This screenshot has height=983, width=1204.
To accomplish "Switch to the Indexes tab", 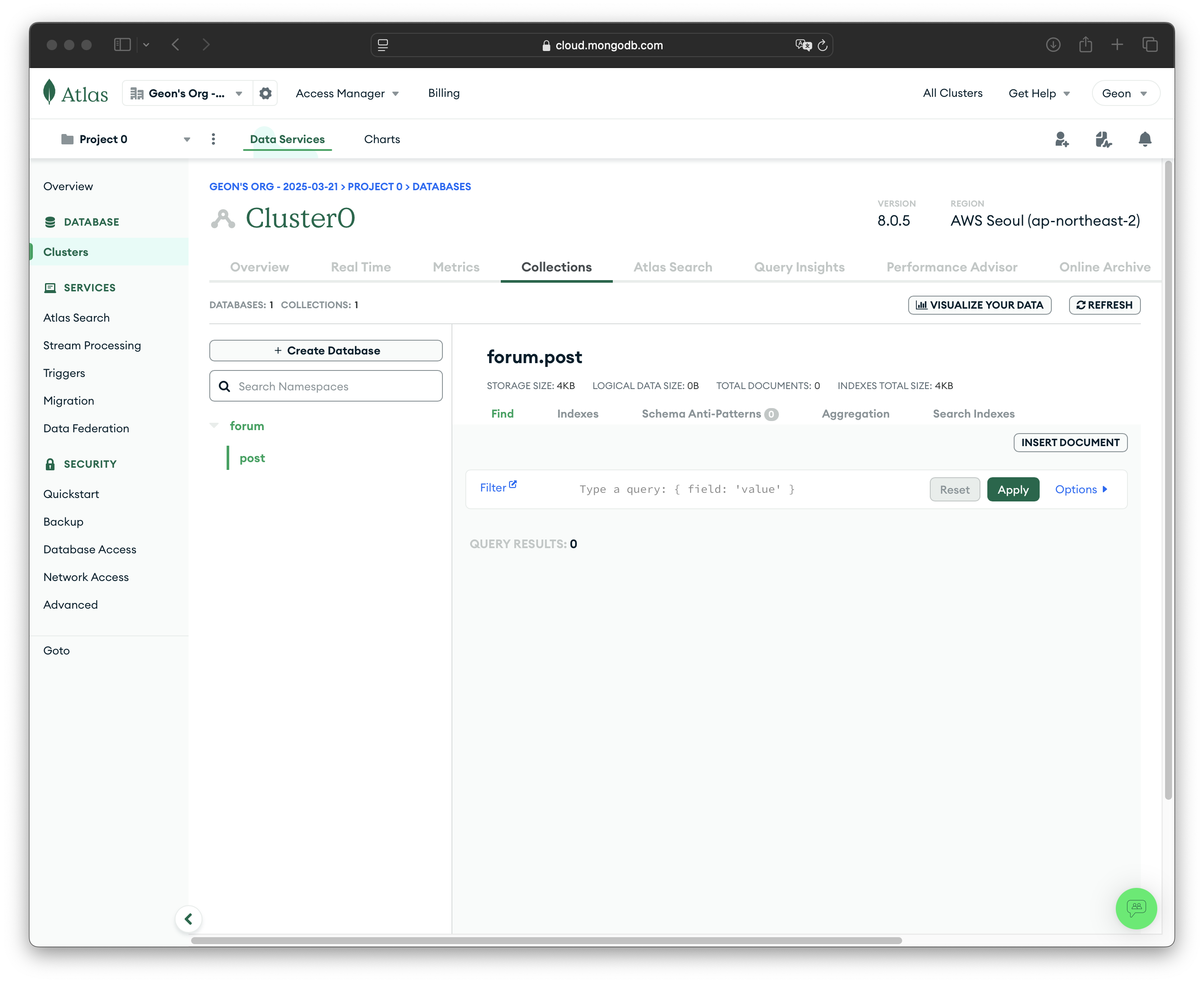I will [x=577, y=414].
